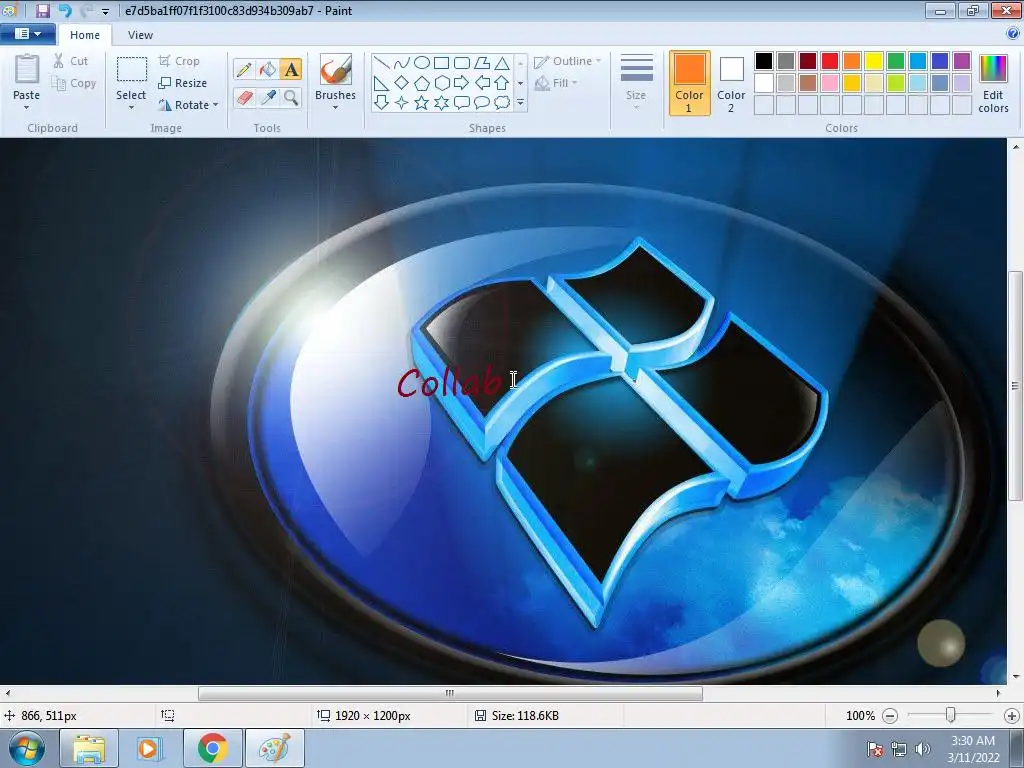This screenshot has width=1024, height=768.
Task: Click the horizontal scrollbar thumb
Action: pos(450,693)
